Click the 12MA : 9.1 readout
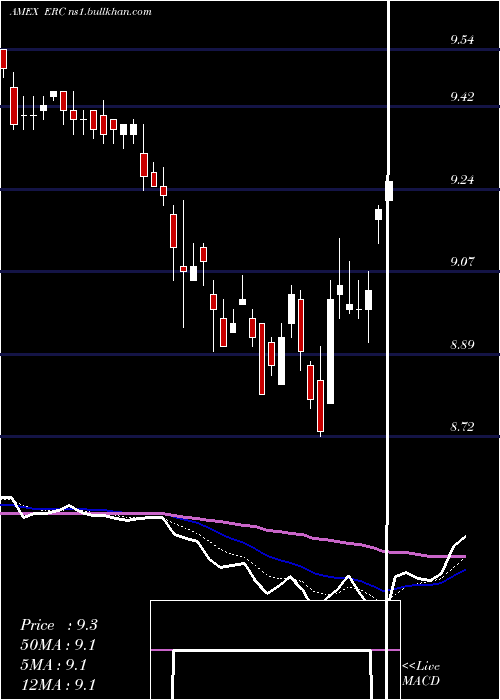This screenshot has width=500, height=700. point(58,684)
